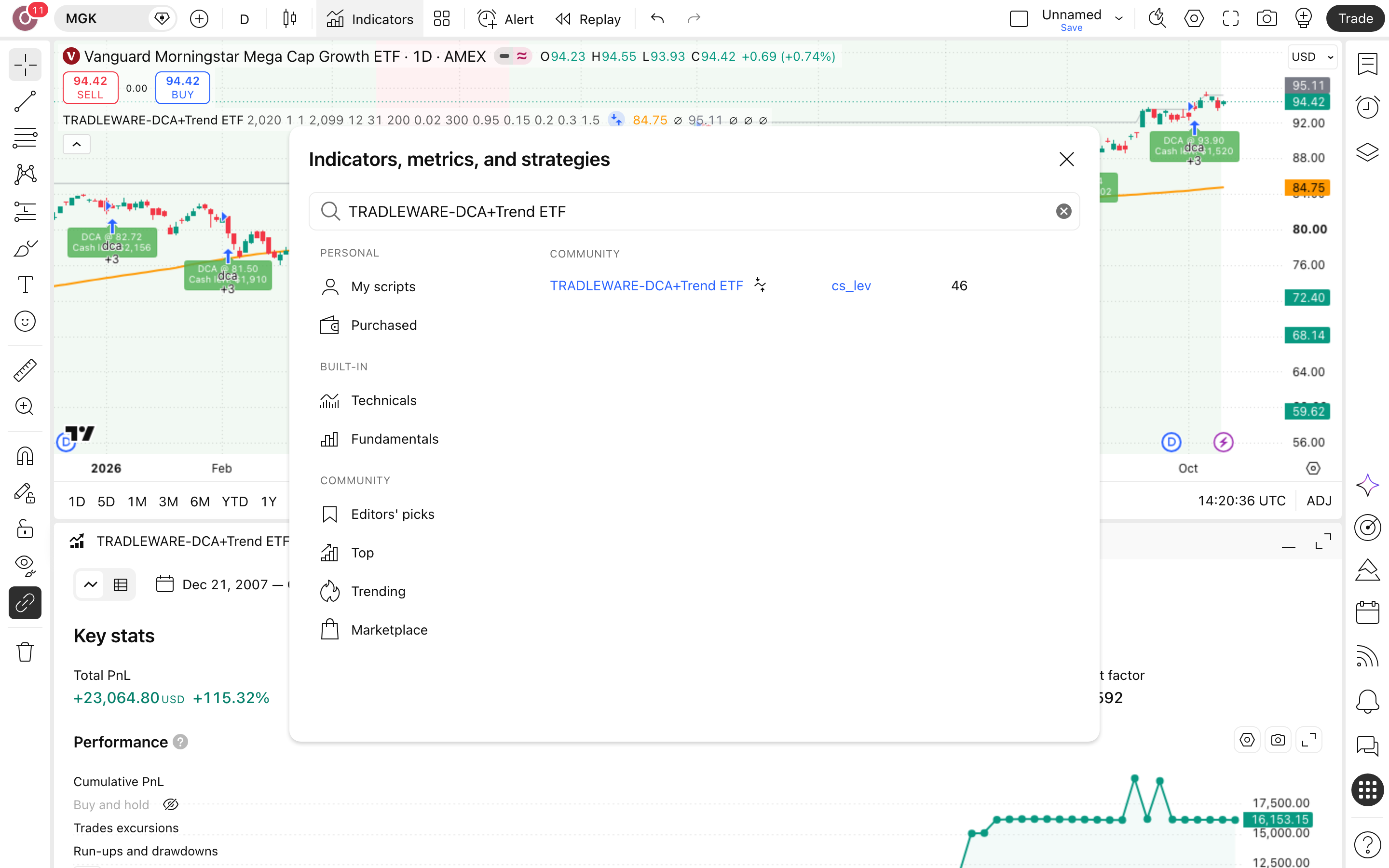
Task: Click the undo arrow
Action: [657, 19]
